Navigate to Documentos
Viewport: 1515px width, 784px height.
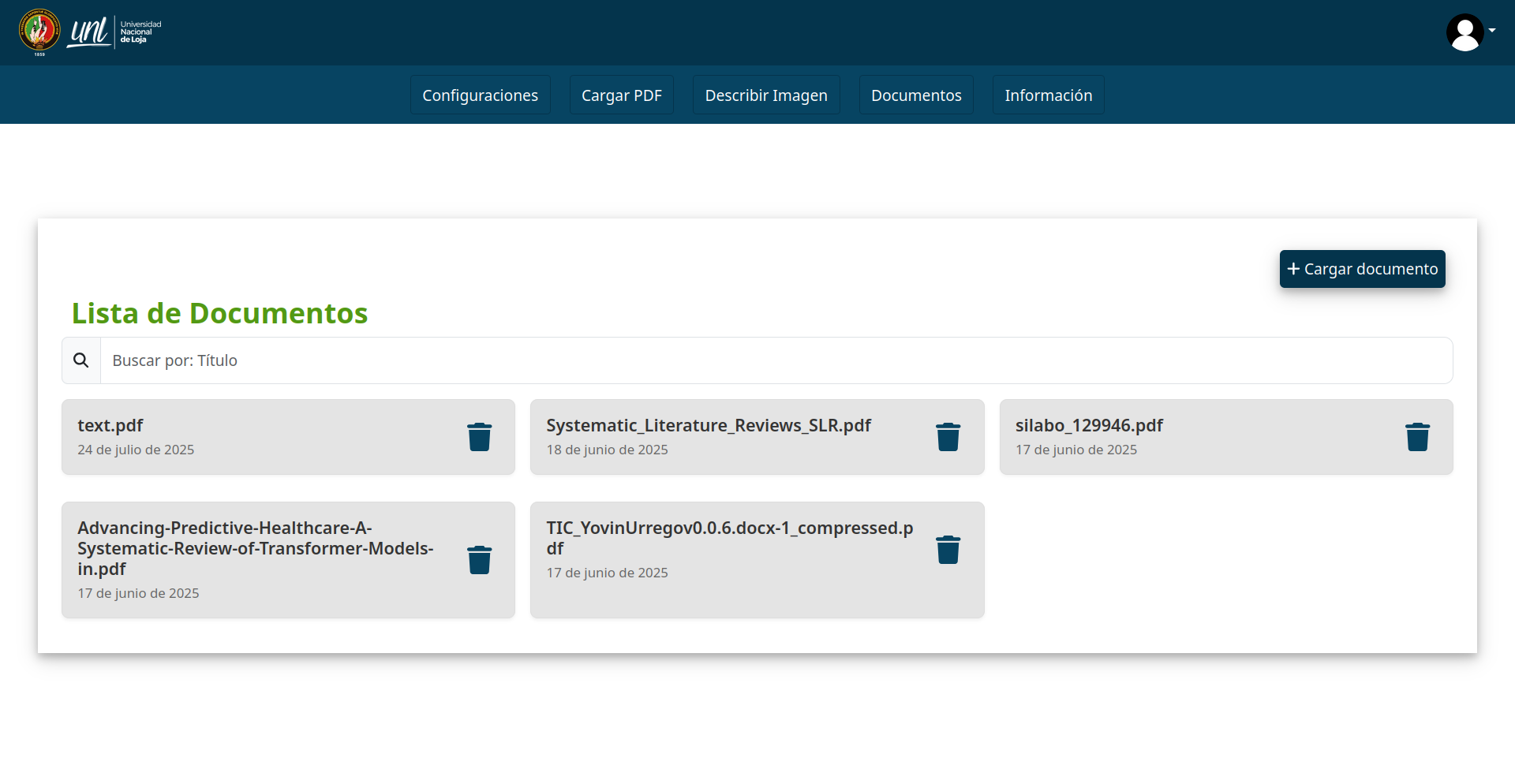[915, 95]
